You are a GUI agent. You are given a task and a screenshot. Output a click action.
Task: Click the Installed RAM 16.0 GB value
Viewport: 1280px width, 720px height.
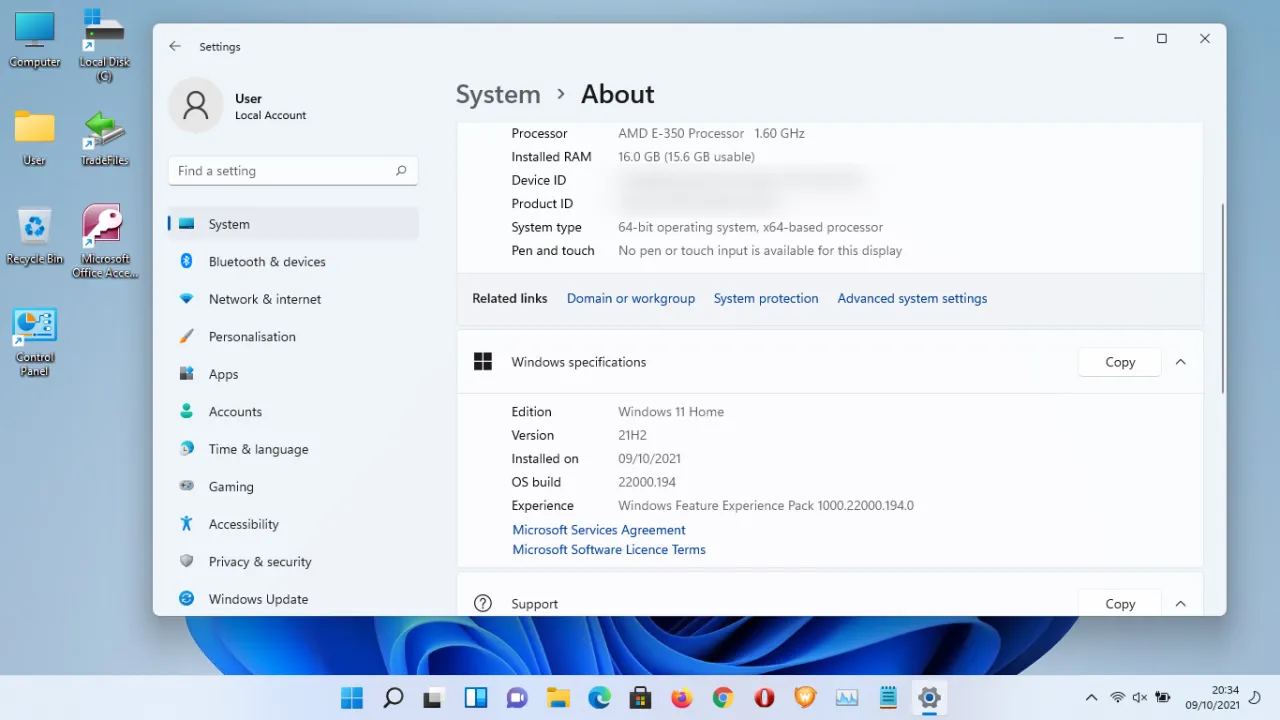click(x=686, y=157)
